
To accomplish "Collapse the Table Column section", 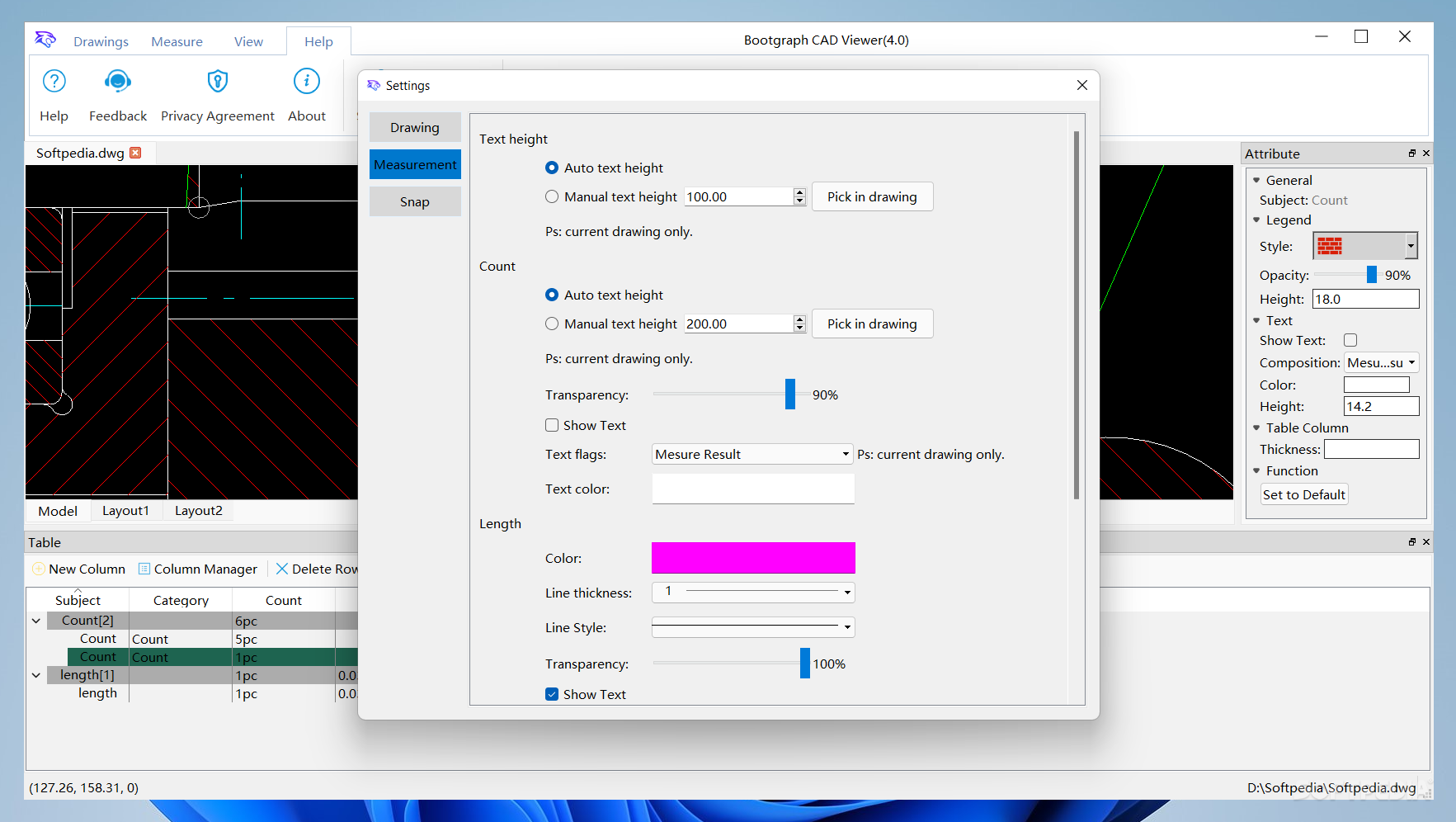I will pyautogui.click(x=1256, y=428).
